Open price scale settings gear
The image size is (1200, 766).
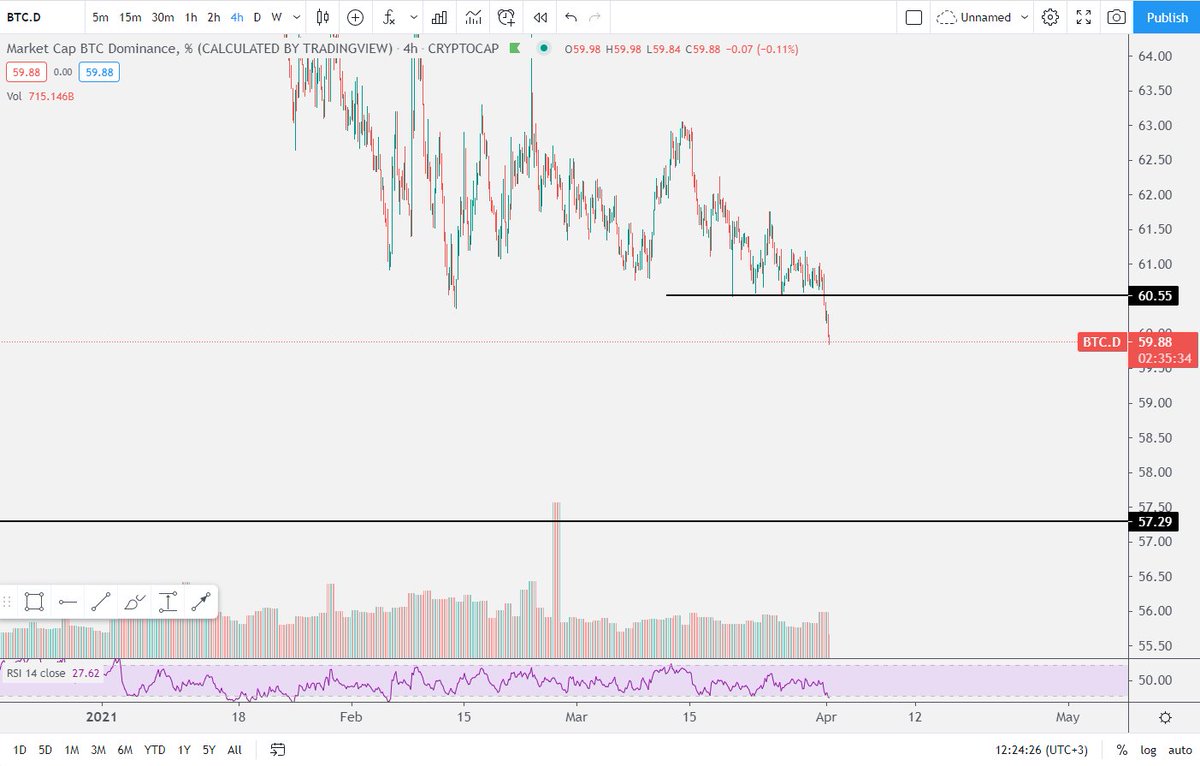[x=1165, y=717]
